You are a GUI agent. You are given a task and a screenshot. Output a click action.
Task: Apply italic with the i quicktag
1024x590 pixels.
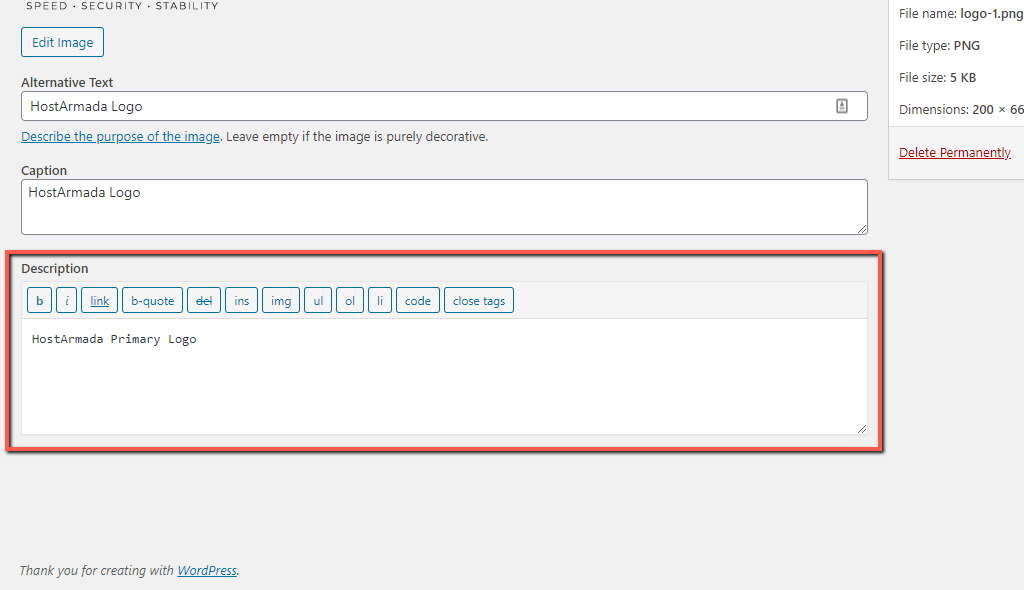pos(66,301)
